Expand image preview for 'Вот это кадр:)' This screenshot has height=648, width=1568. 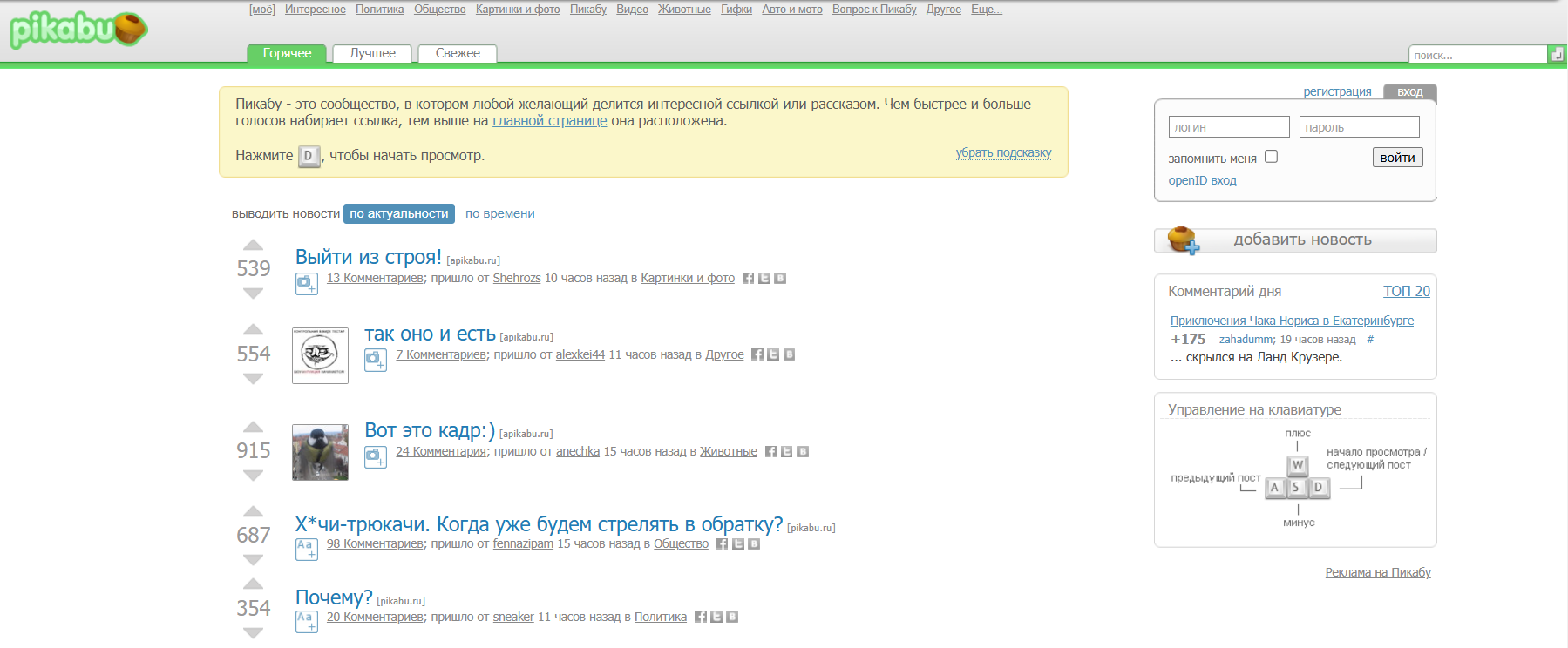[376, 456]
